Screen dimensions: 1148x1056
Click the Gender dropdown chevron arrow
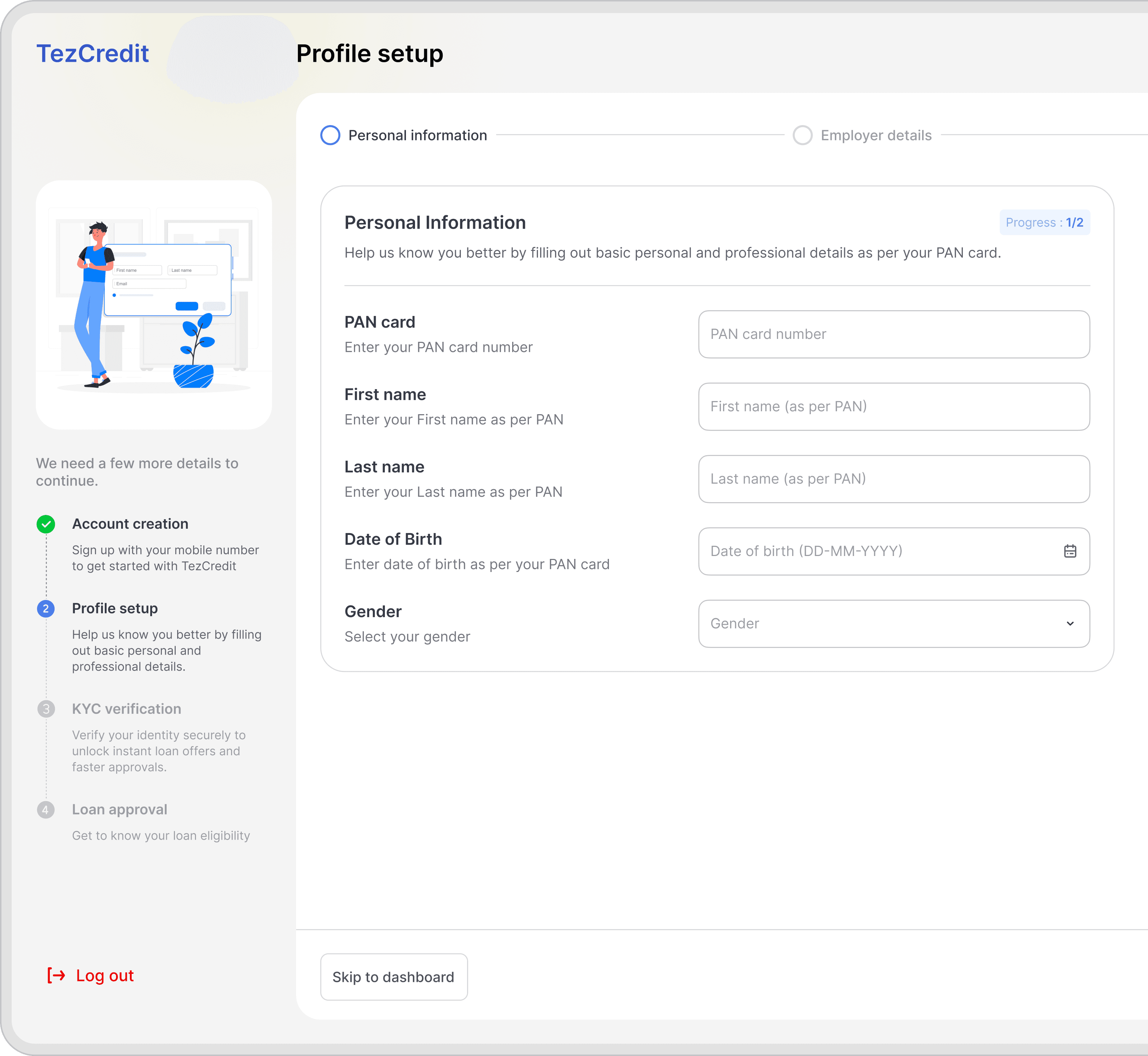[x=1070, y=623]
